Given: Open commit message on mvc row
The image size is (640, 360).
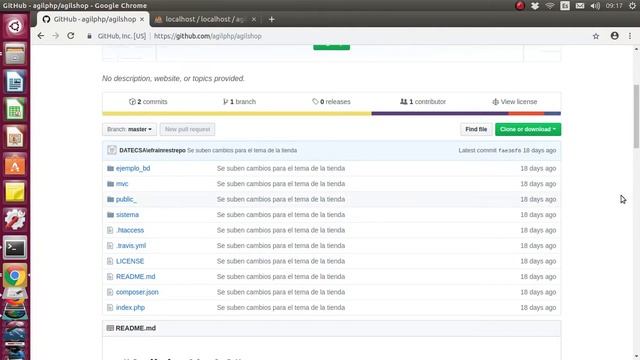Looking at the screenshot, I should click(x=281, y=184).
